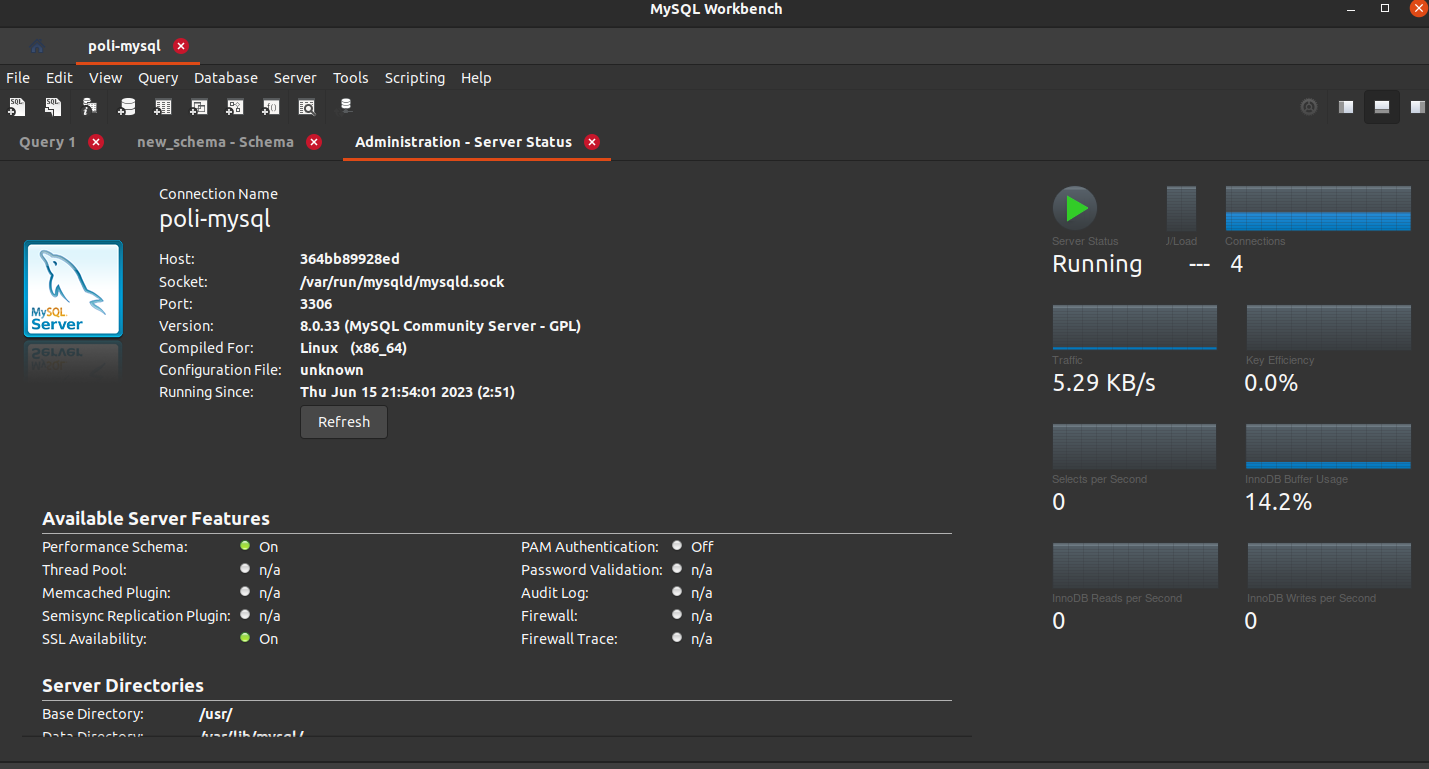
Task: Switch to the Query 1 tab
Action: [47, 142]
